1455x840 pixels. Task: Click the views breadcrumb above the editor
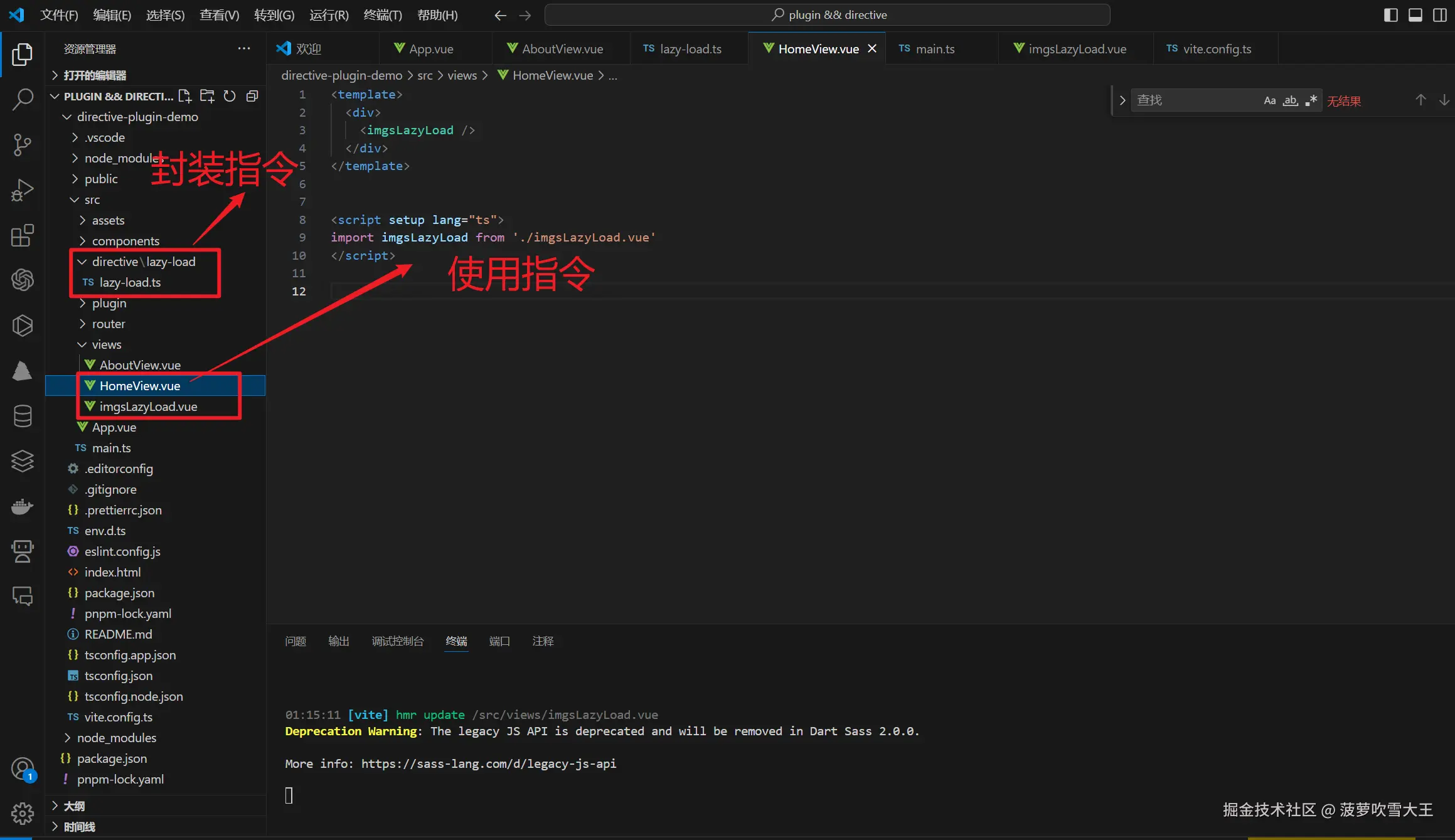(x=462, y=75)
